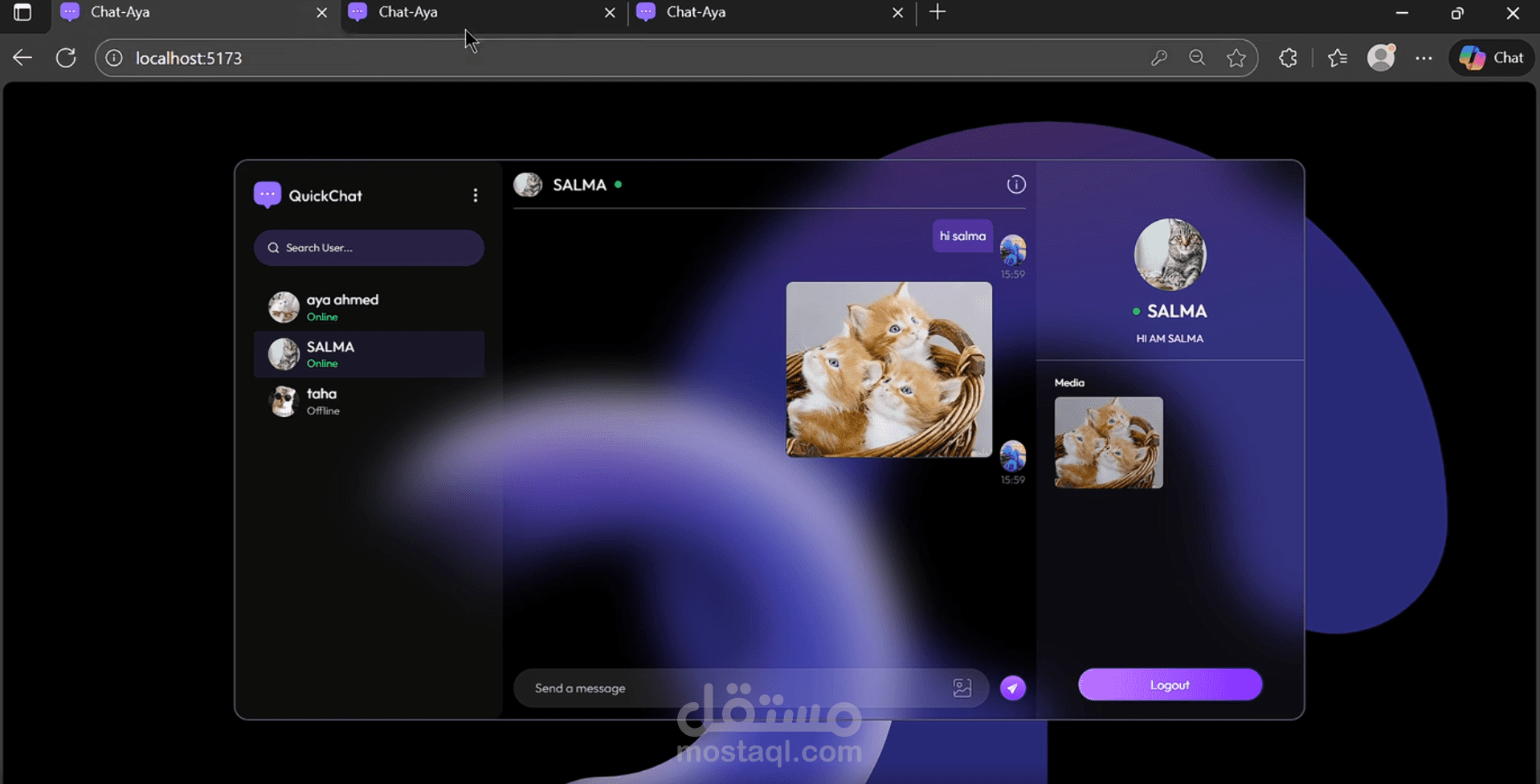Click SALMA's avatar in the chat header
Viewport: 1540px width, 784px height.
pyautogui.click(x=528, y=185)
